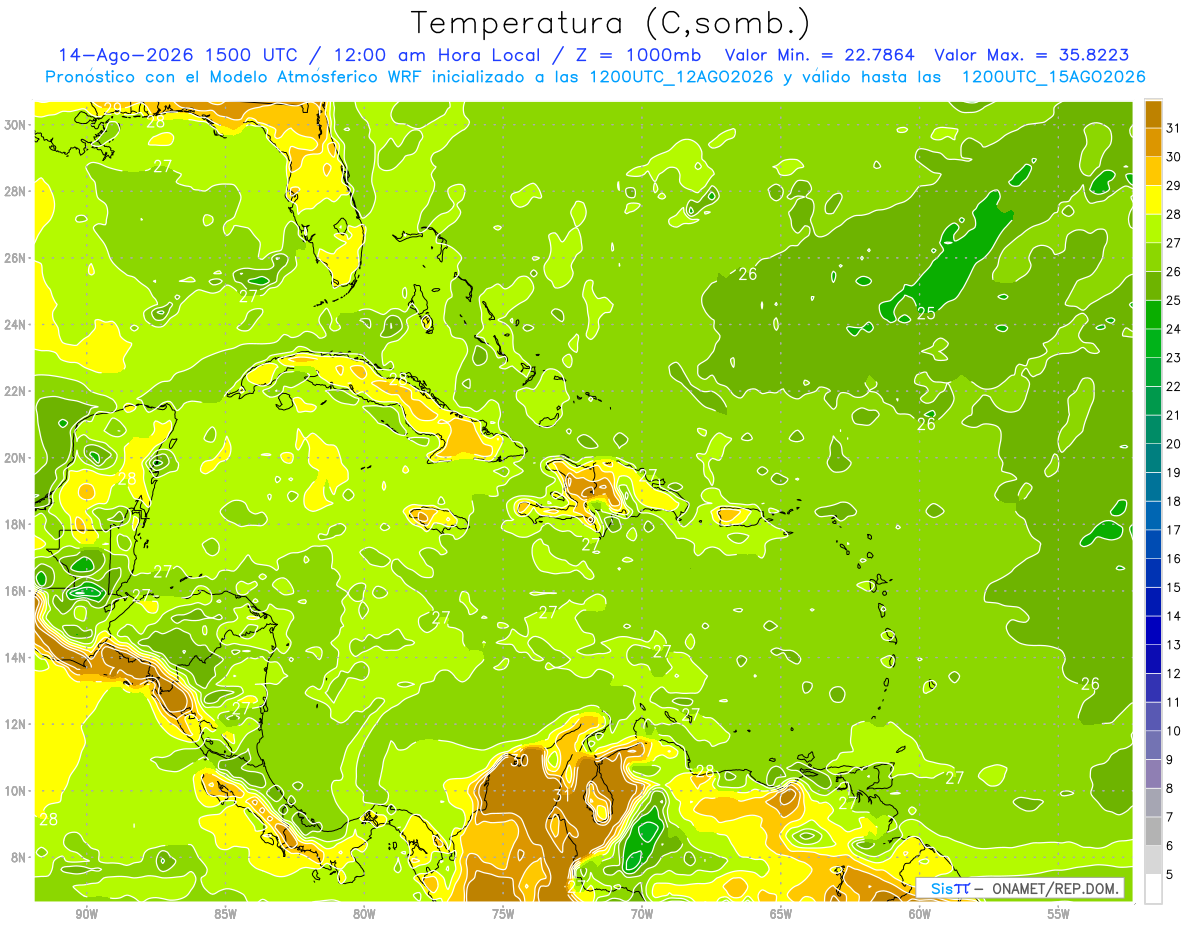Image resolution: width=1200 pixels, height=927 pixels.
Task: Pick the dark blue swatch between 13 and 14
Action: tap(1153, 630)
